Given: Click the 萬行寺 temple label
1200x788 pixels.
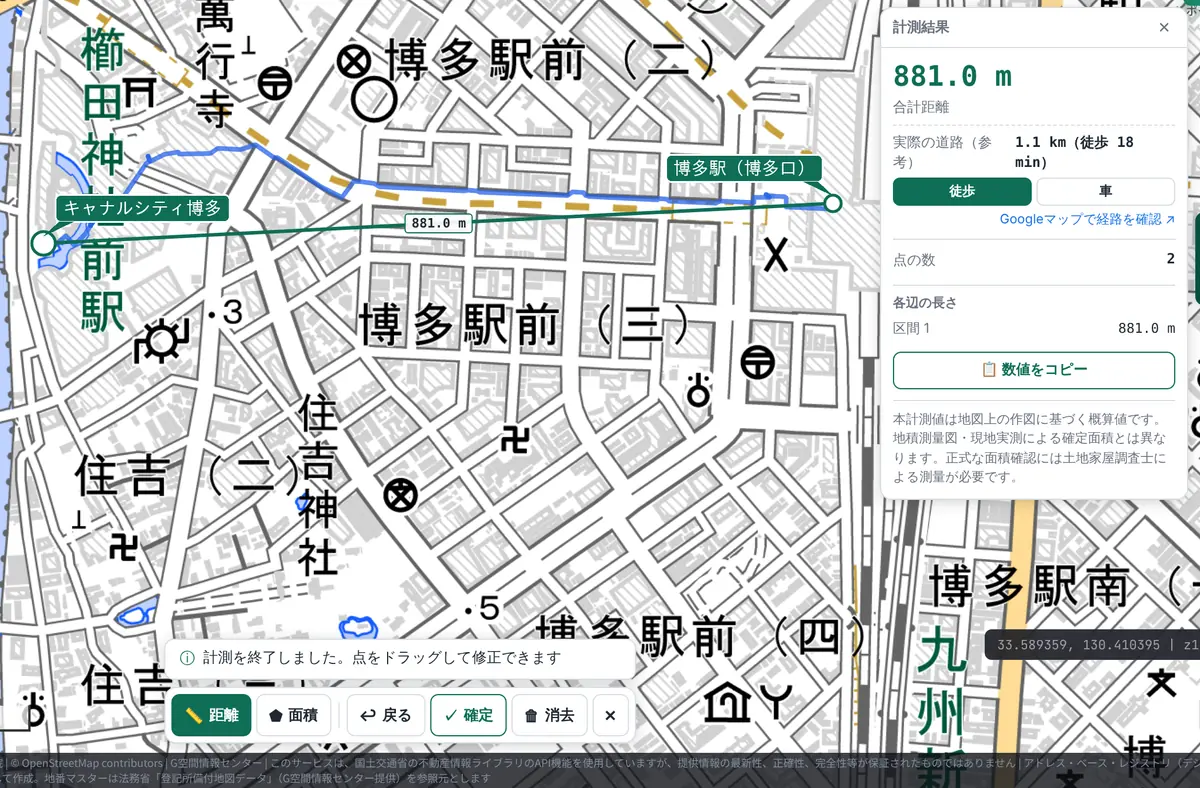Looking at the screenshot, I should point(214,62).
